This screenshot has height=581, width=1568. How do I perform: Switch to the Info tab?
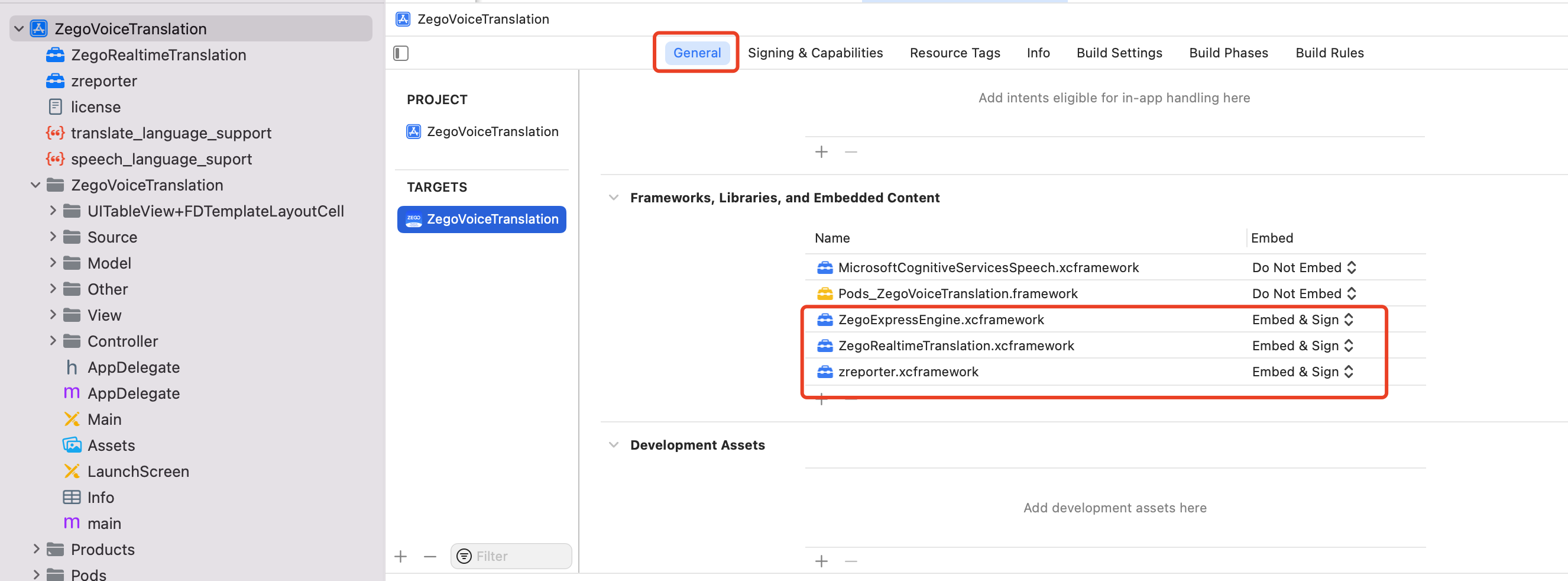(1038, 53)
